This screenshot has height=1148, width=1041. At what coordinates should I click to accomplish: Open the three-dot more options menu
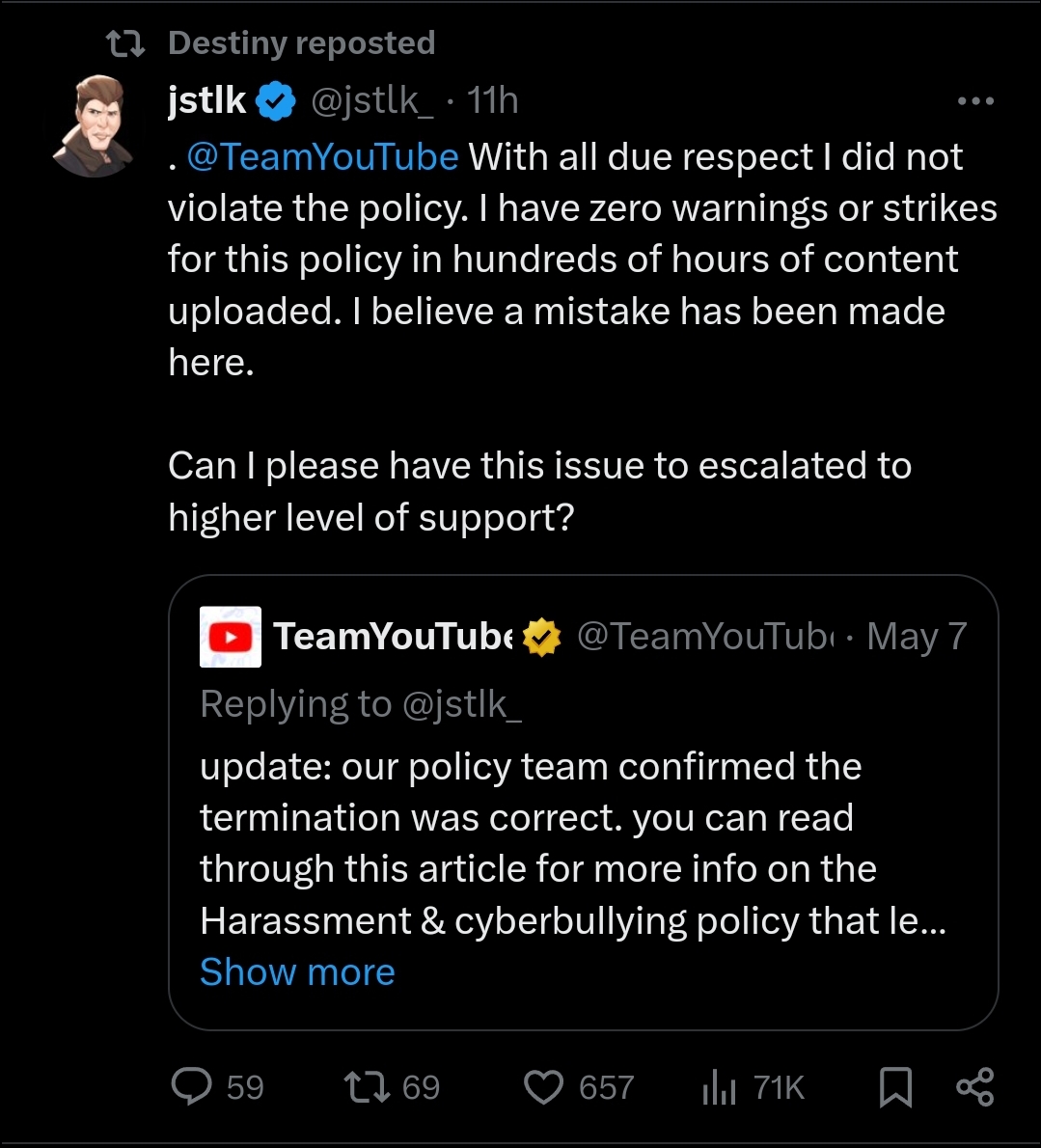(974, 101)
